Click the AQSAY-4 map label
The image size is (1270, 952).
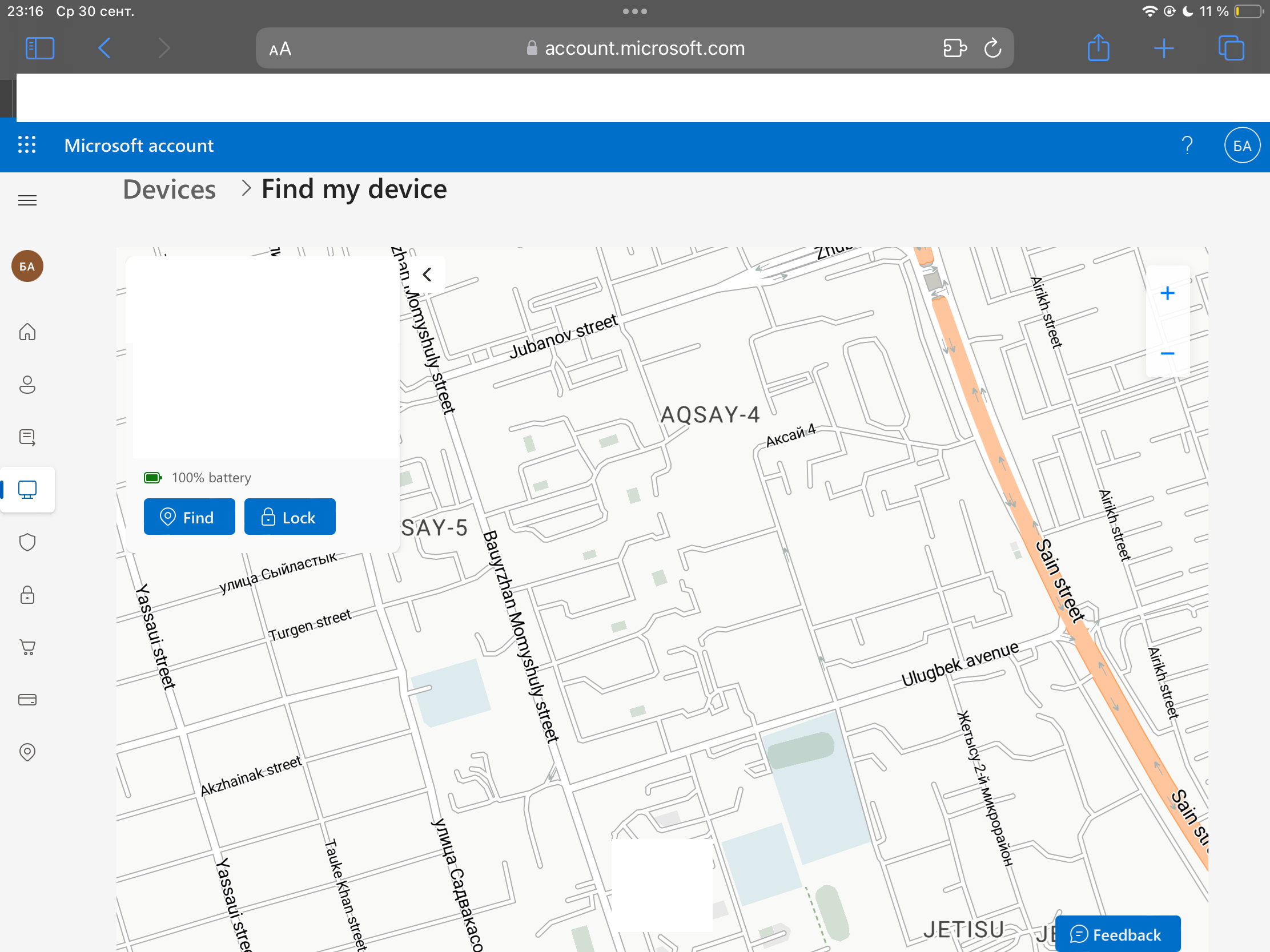pyautogui.click(x=710, y=414)
